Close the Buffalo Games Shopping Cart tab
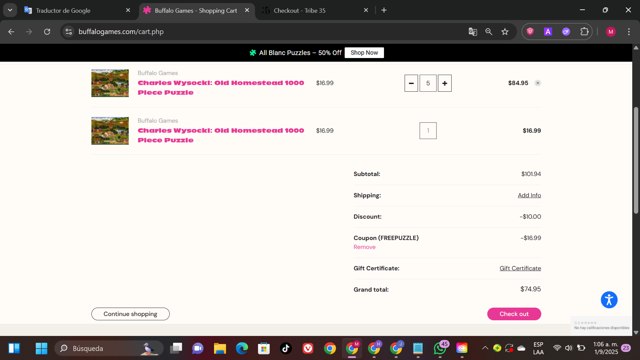640x360 pixels. click(x=247, y=10)
